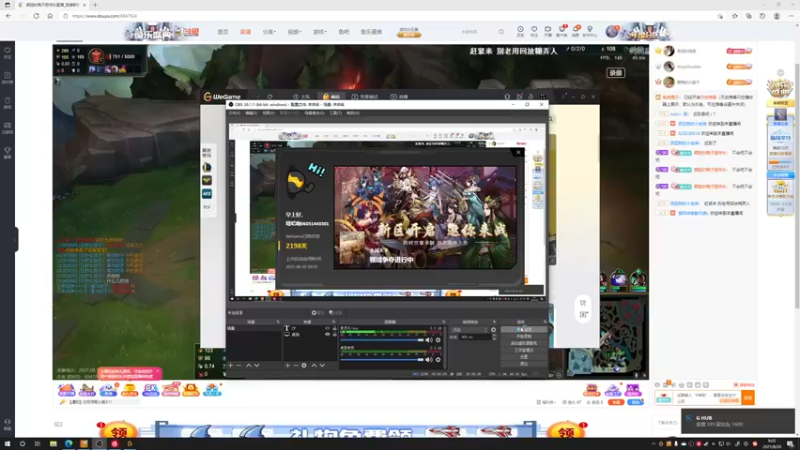Open OBS 视图(V) menu
Viewport: 800px width, 450px height.
click(x=268, y=113)
